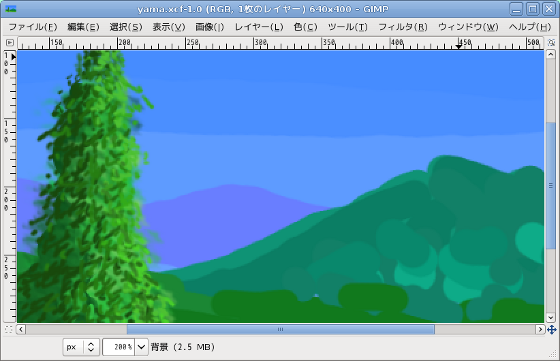Open the 色(C) menu
The image size is (560, 361).
305,27
